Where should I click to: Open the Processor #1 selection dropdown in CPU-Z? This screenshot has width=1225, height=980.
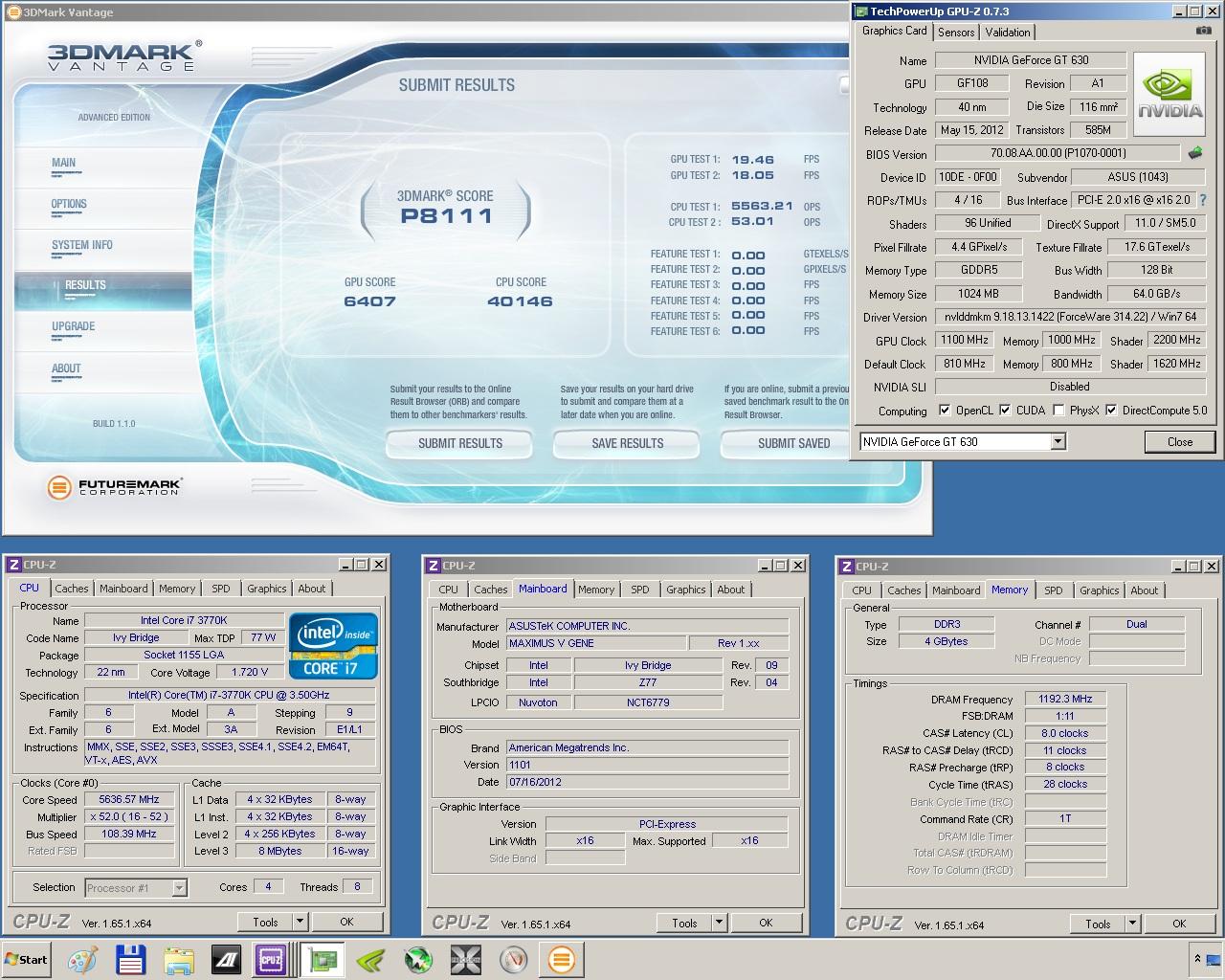click(x=136, y=887)
